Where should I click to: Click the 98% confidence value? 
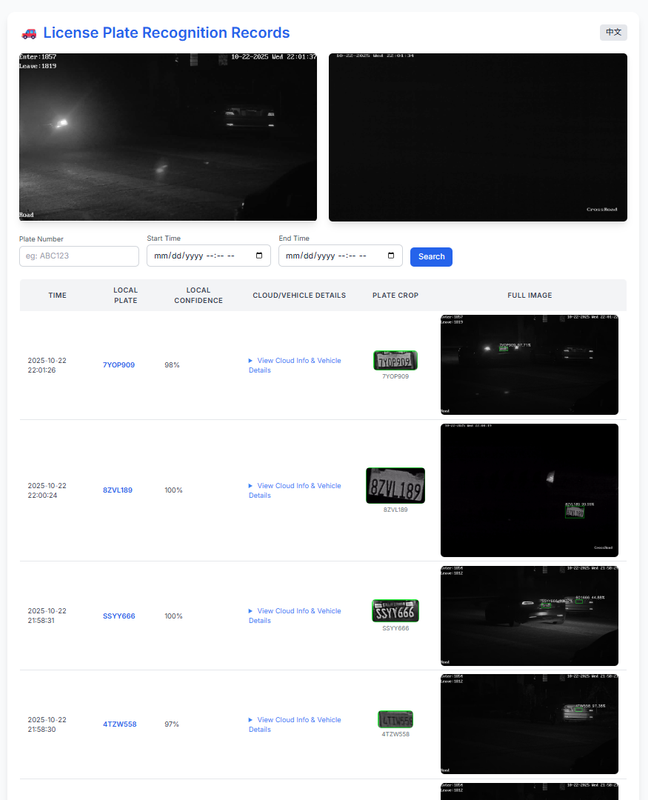172,365
